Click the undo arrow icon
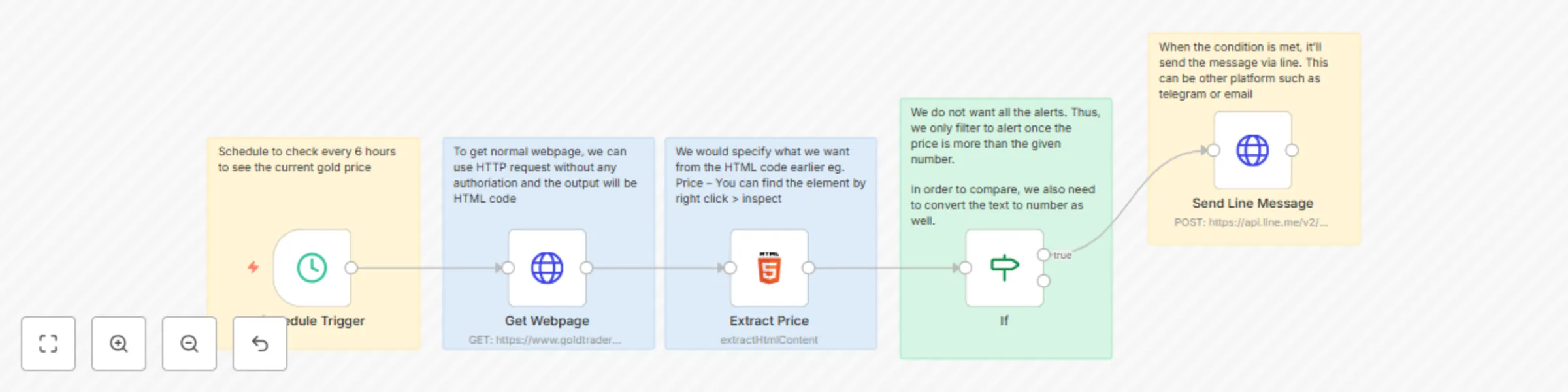This screenshot has height=392, width=1568. 260,344
